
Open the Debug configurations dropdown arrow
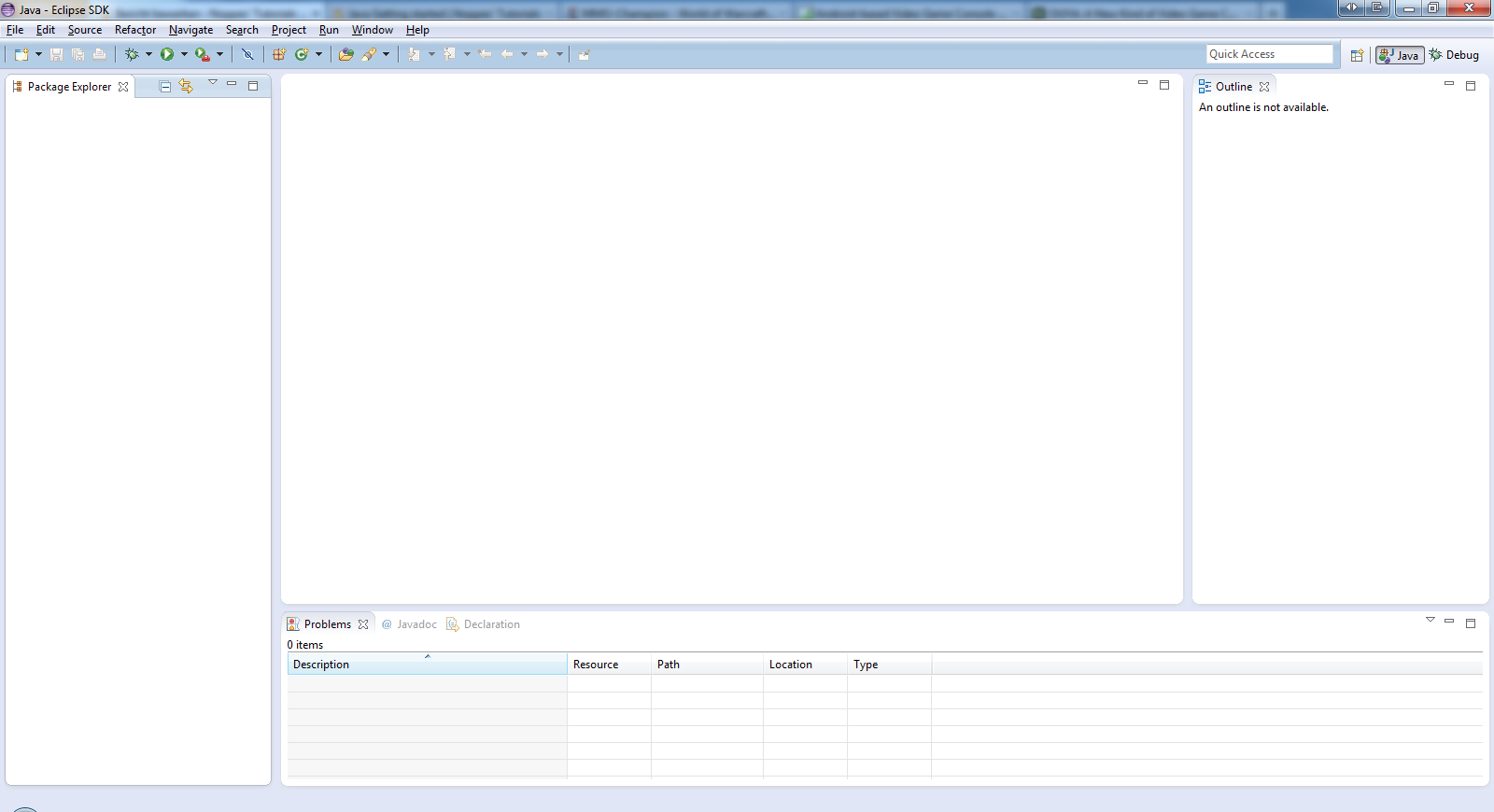[148, 54]
